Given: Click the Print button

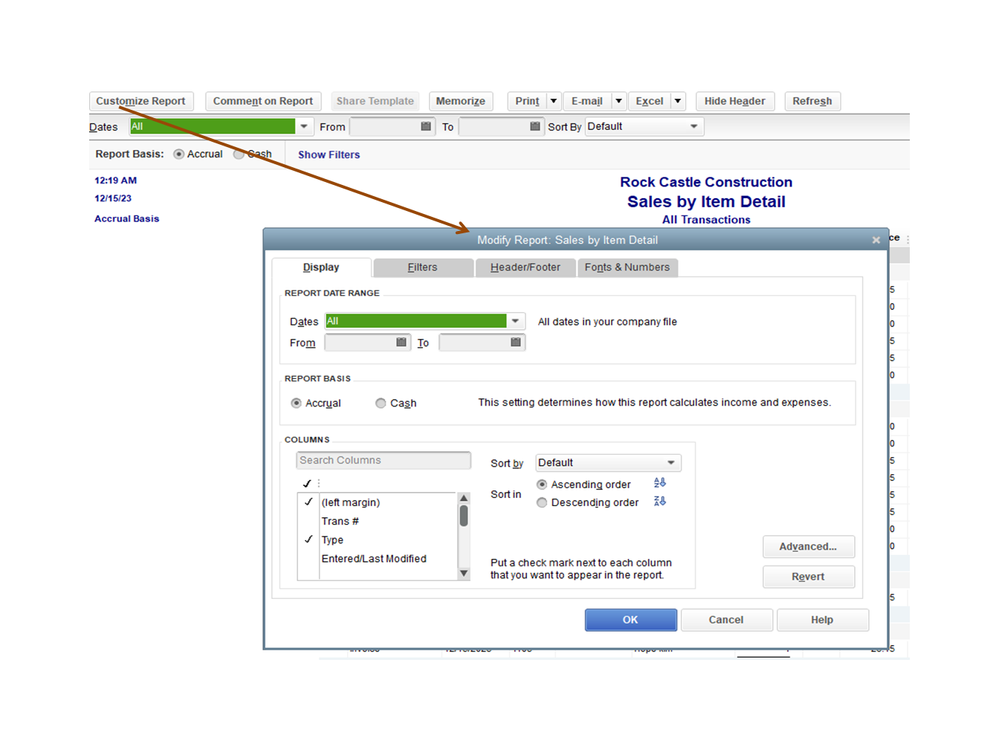Looking at the screenshot, I should (x=527, y=101).
